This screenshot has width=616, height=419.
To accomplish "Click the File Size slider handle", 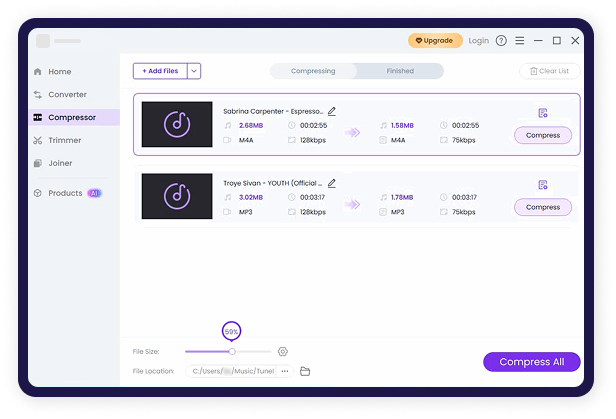I will point(232,352).
